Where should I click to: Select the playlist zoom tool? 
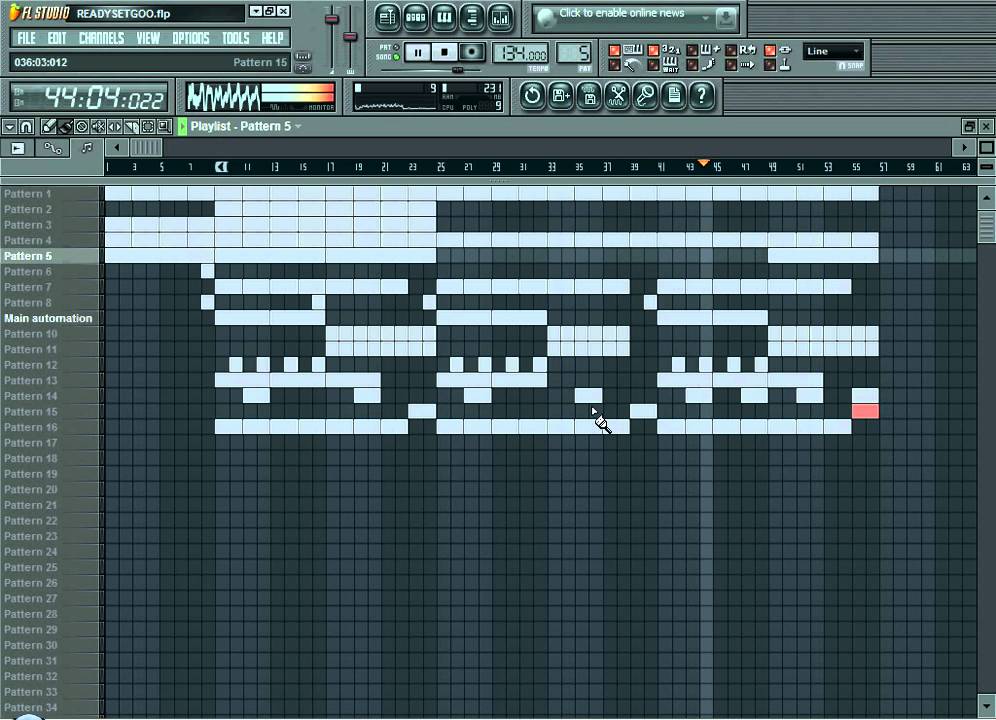click(x=164, y=126)
